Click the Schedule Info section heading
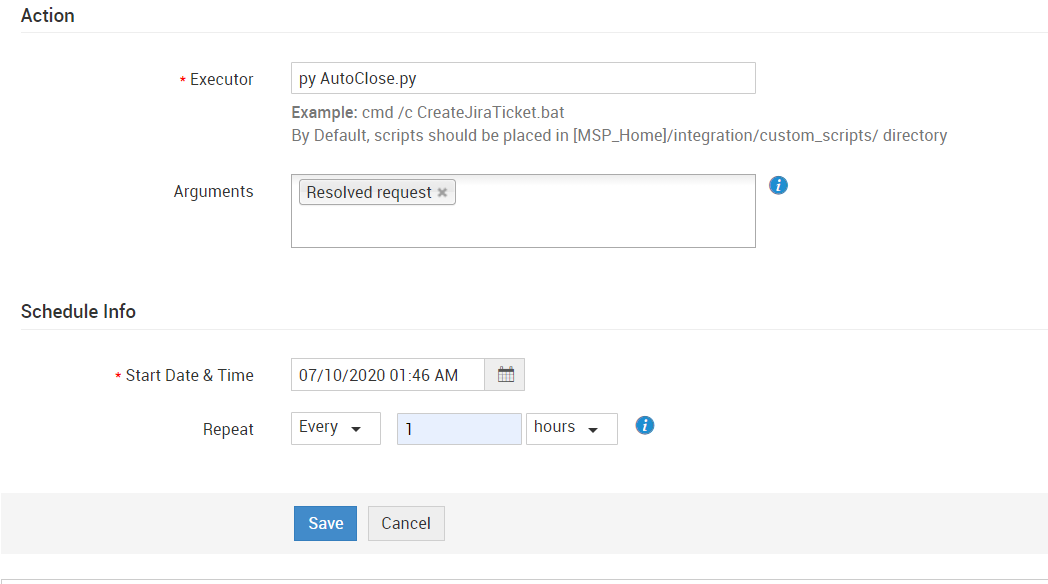Viewport: 1048px width, 584px height. click(78, 311)
